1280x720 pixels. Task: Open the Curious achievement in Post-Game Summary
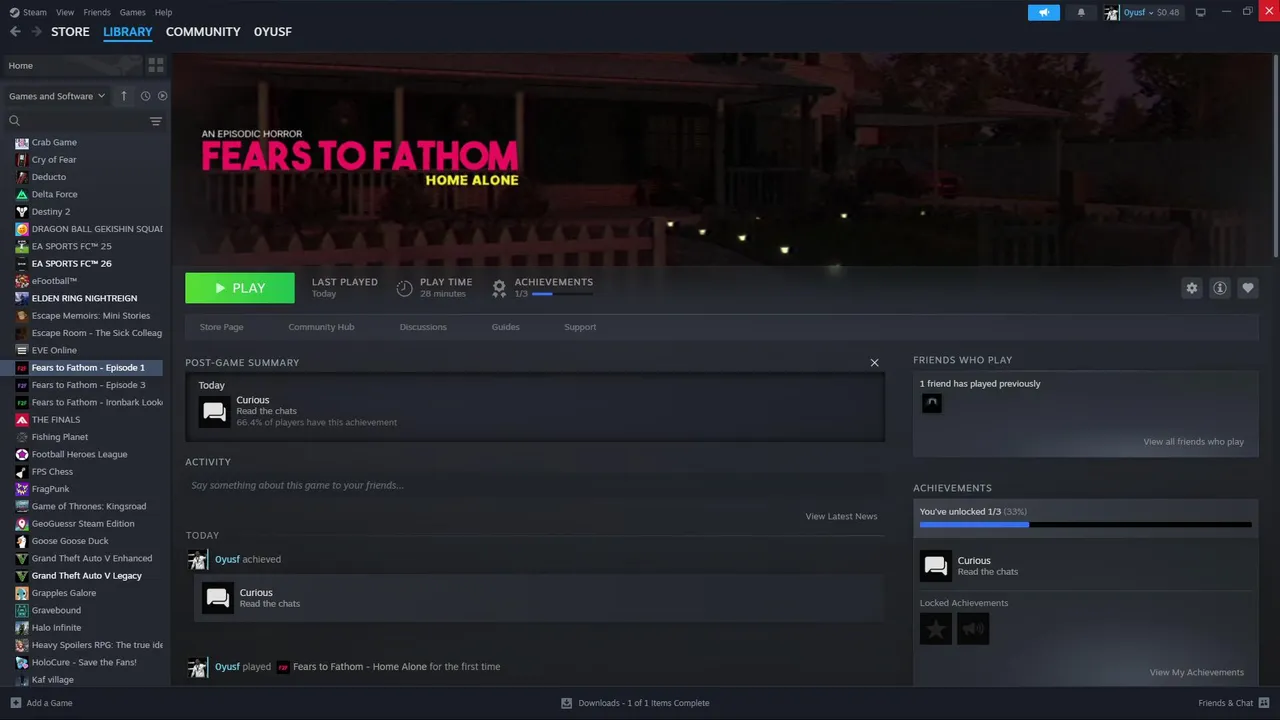pyautogui.click(x=214, y=411)
